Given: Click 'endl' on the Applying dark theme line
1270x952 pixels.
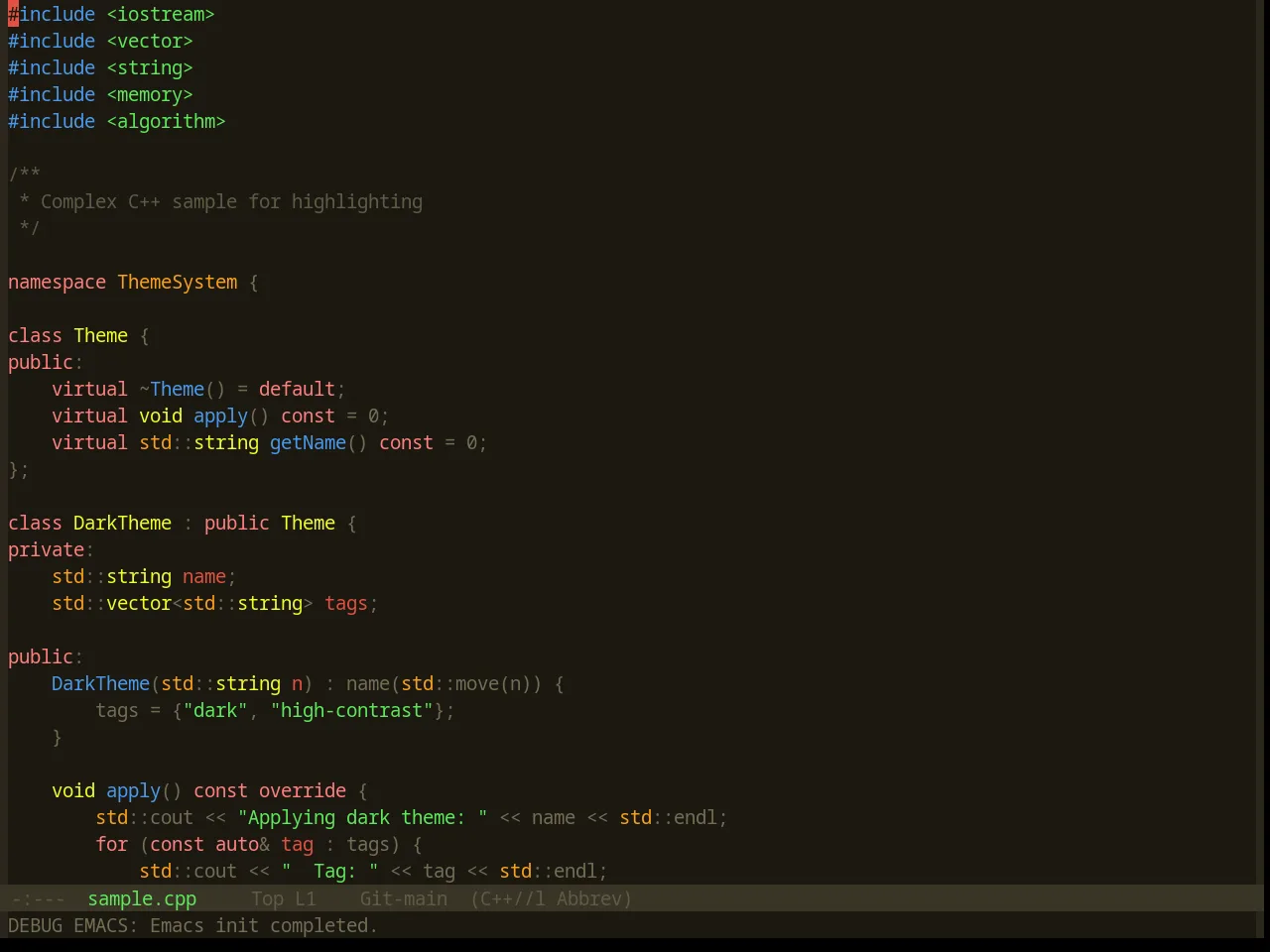Looking at the screenshot, I should 696,817.
